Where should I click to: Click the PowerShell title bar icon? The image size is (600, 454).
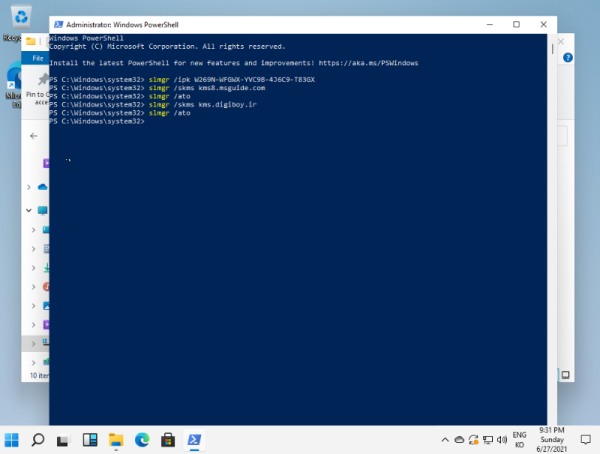click(58, 22)
